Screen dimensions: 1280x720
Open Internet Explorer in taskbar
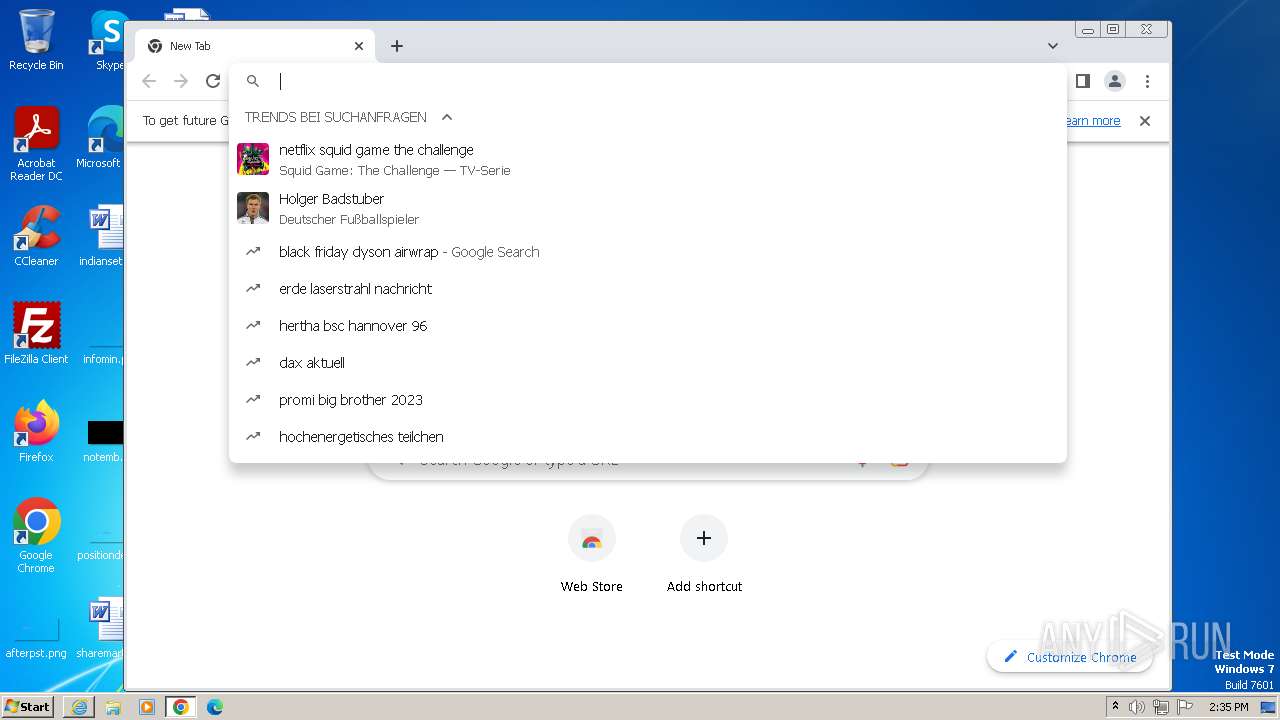click(79, 707)
